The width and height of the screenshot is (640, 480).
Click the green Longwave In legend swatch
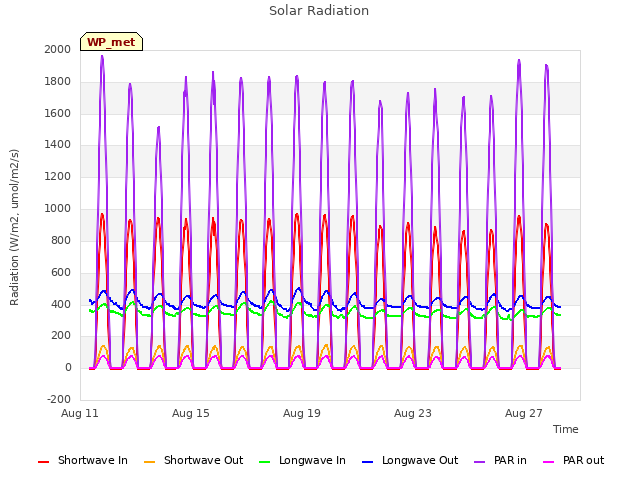pos(265,462)
